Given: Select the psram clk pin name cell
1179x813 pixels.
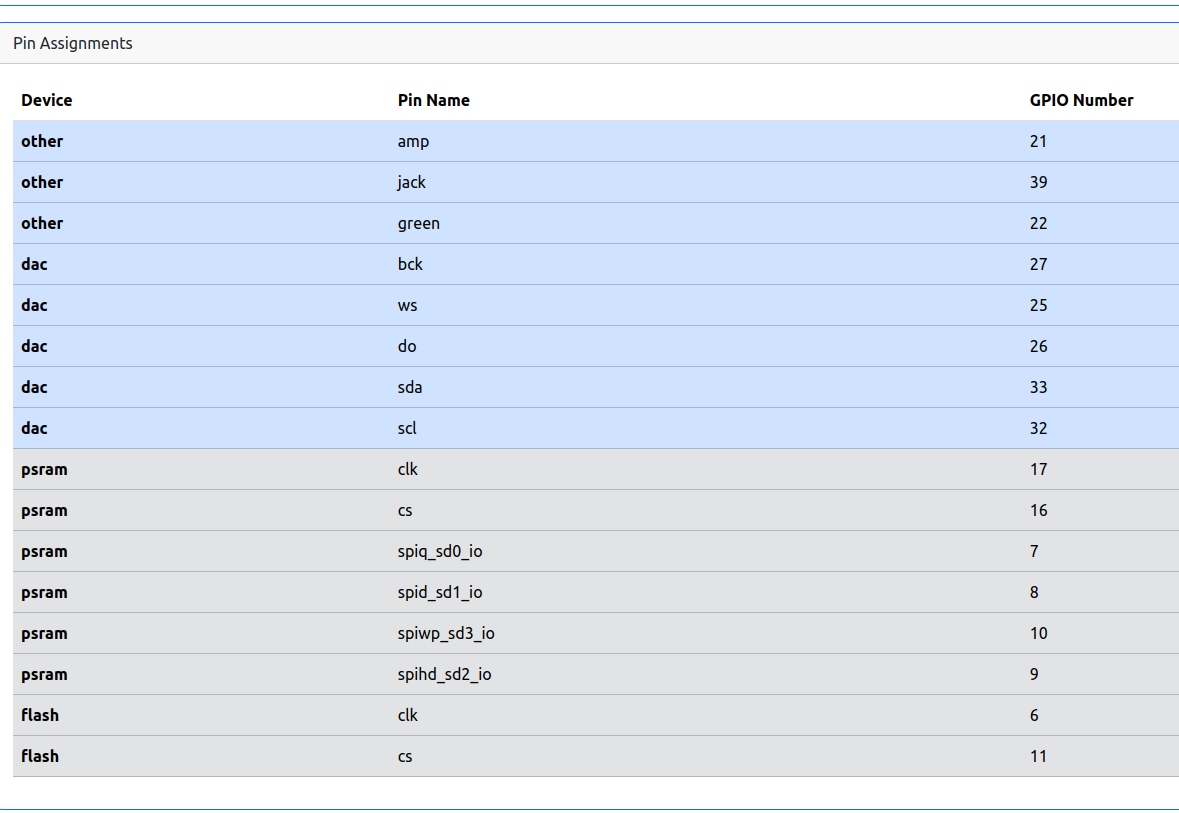Looking at the screenshot, I should pyautogui.click(x=408, y=469).
